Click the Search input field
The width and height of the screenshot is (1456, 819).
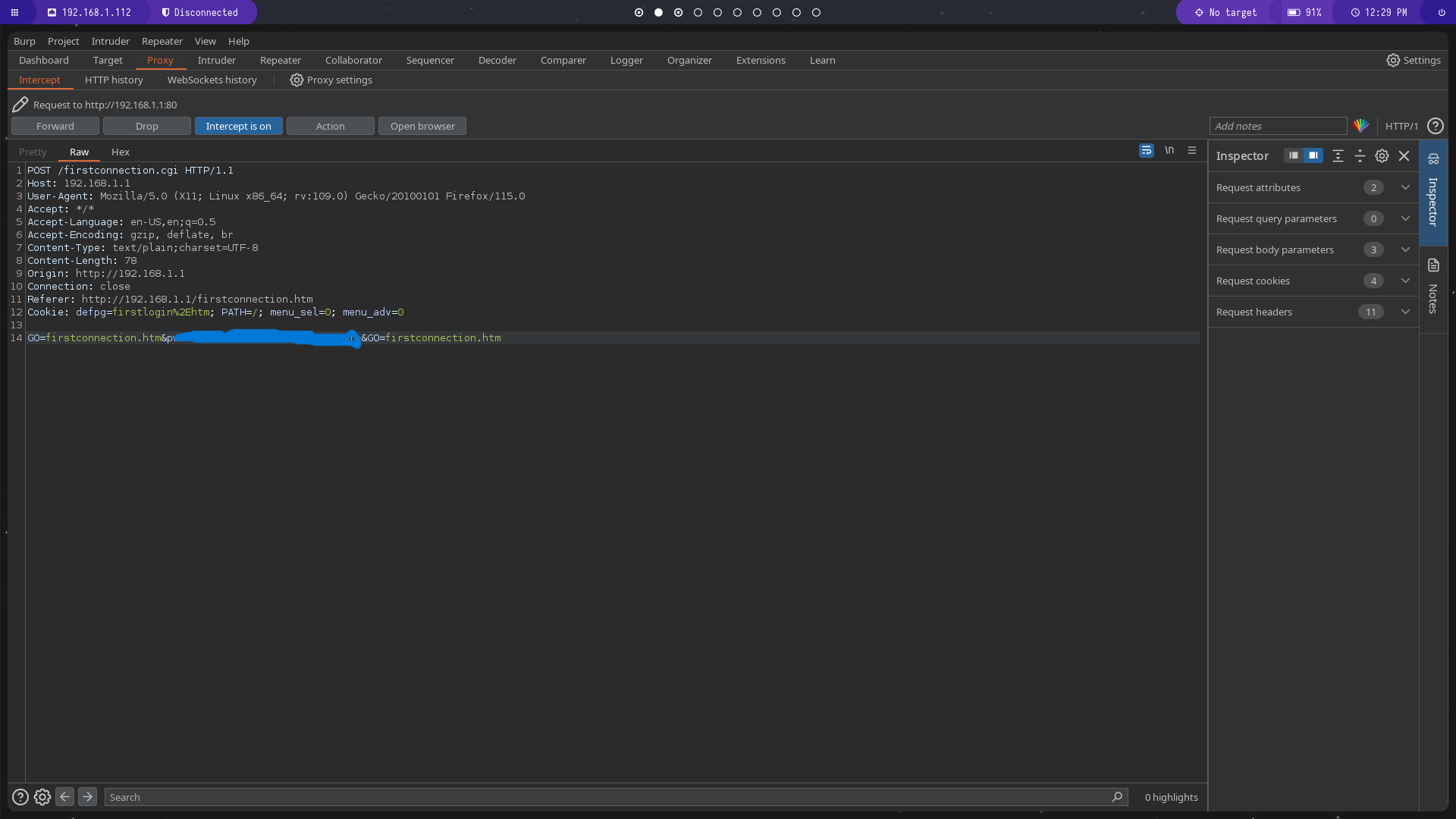click(616, 797)
